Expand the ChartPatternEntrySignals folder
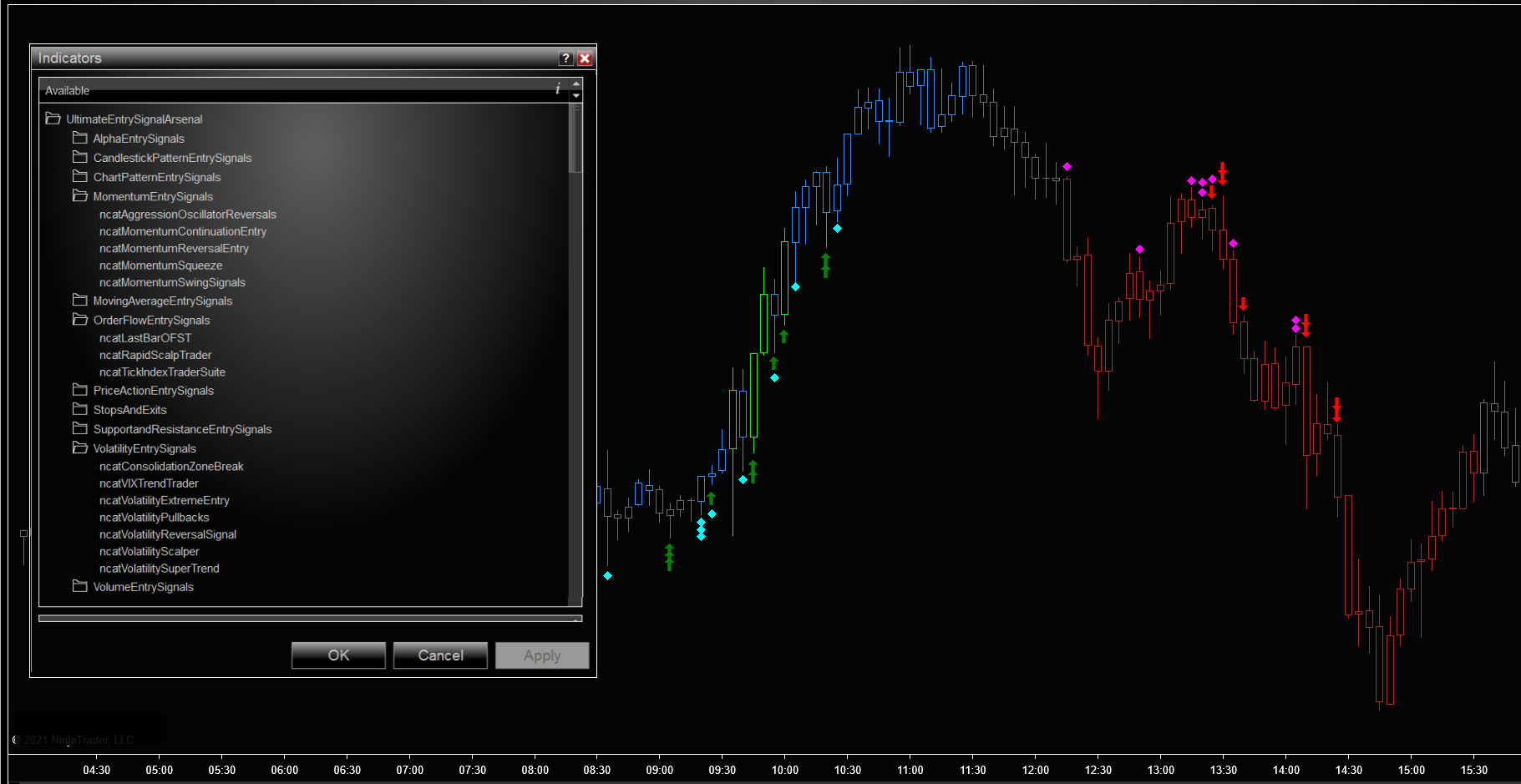 80,176
